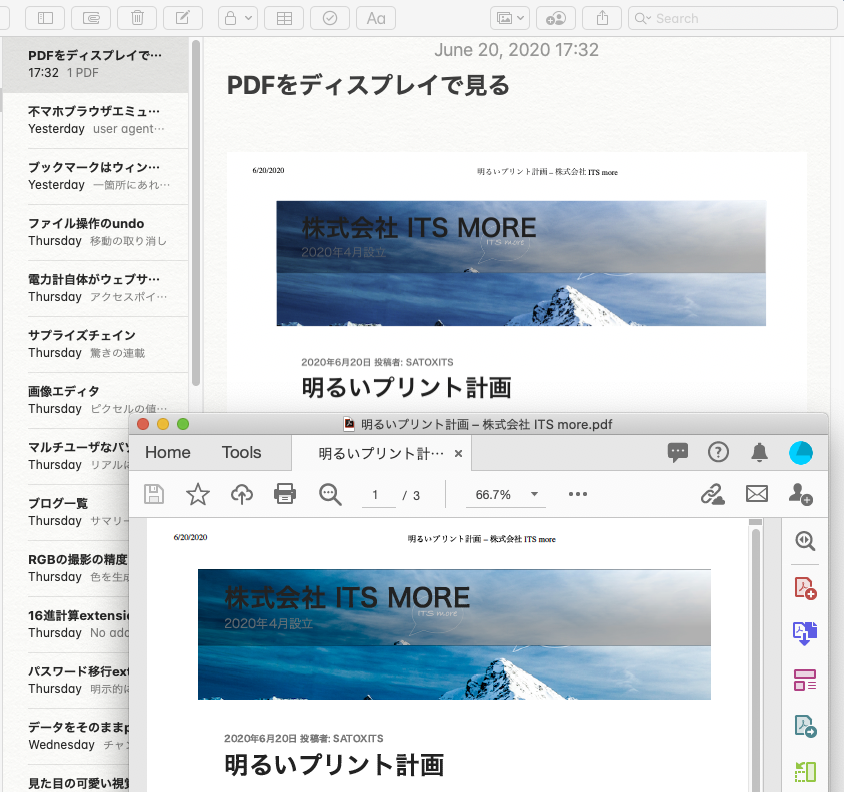Print the PDF using the printer icon
Screen dimensions: 844x792
point(285,494)
